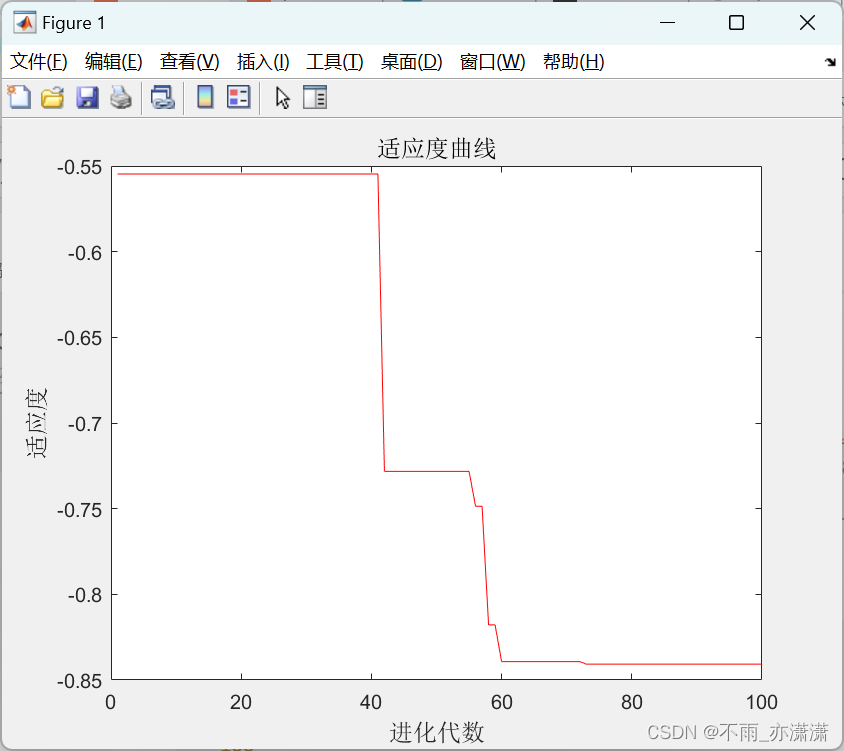Minimize the Figure 1 window
The image size is (844, 751).
667,23
